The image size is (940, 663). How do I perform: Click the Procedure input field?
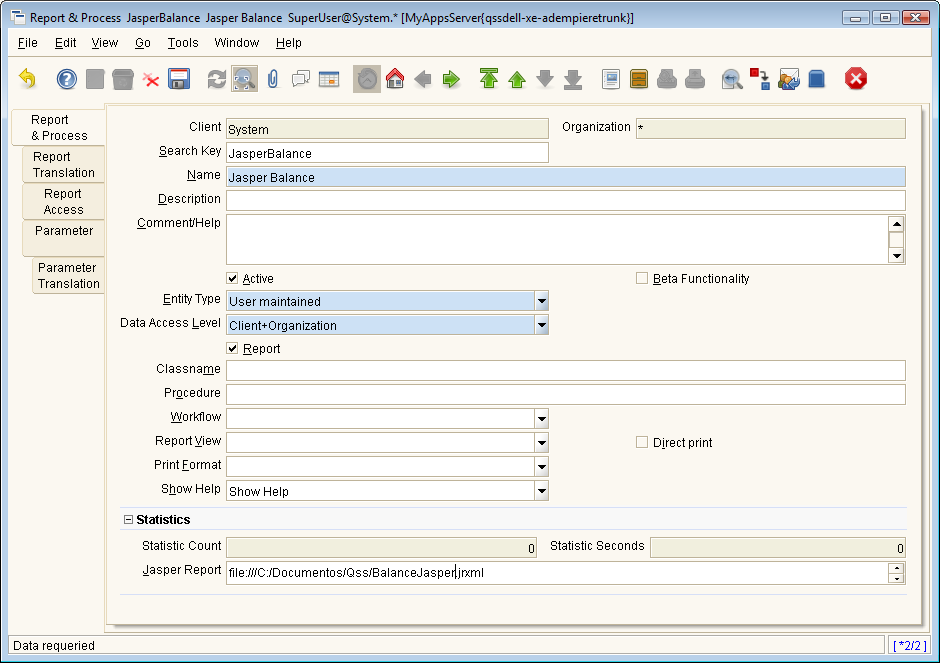pos(565,394)
